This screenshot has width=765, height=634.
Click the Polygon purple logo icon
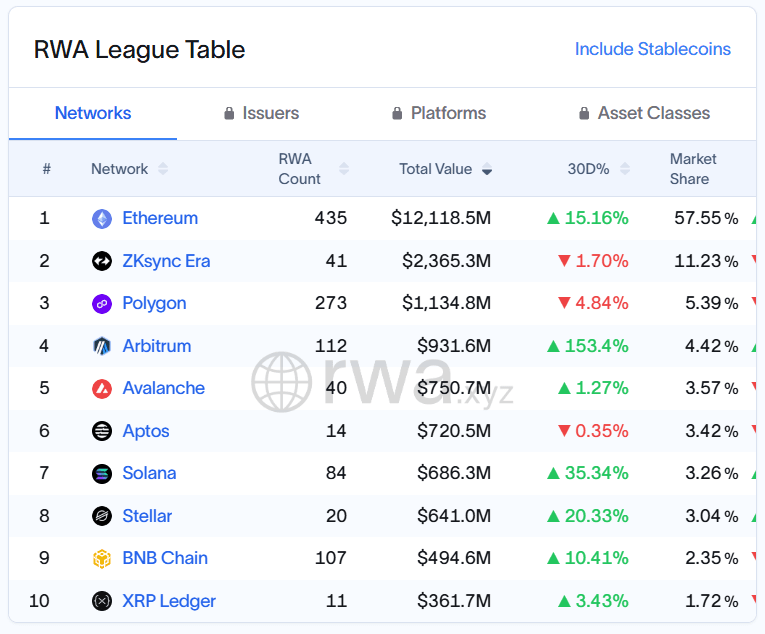tap(102, 303)
